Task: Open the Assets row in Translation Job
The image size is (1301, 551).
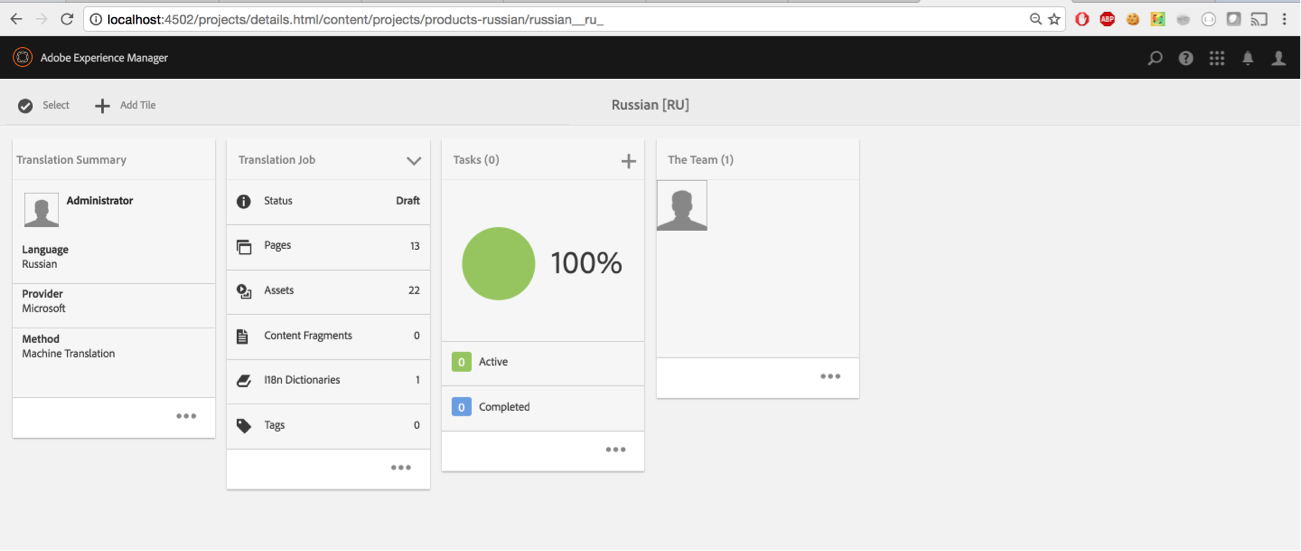Action: [328, 291]
